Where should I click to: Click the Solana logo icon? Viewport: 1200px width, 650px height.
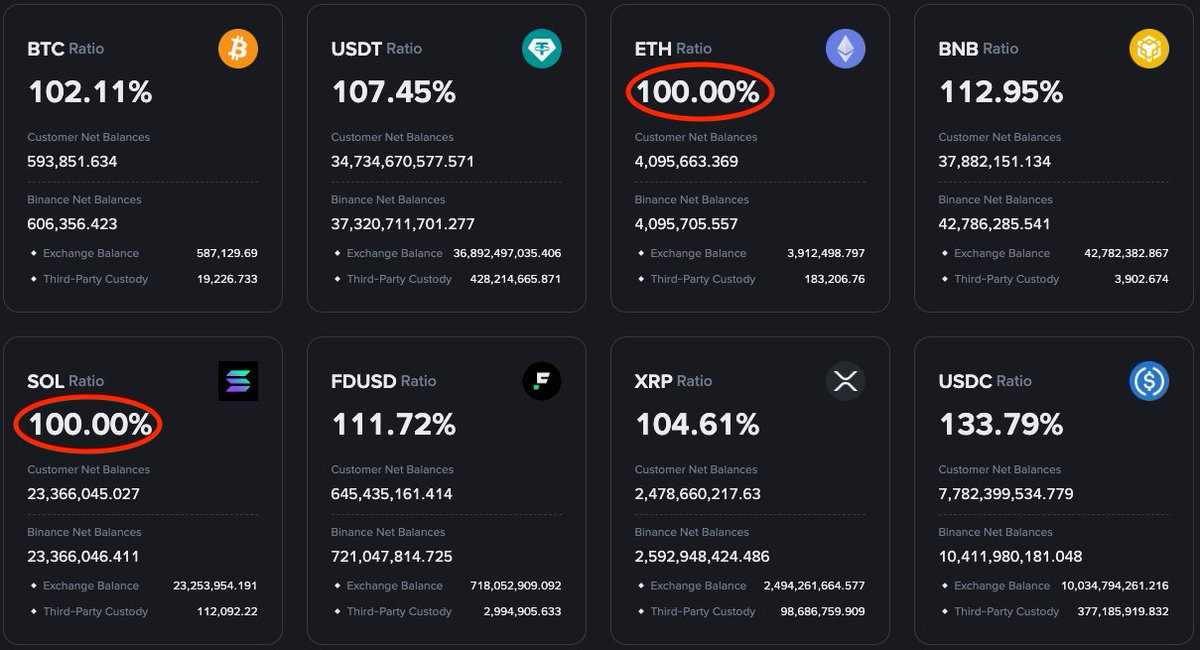238,381
